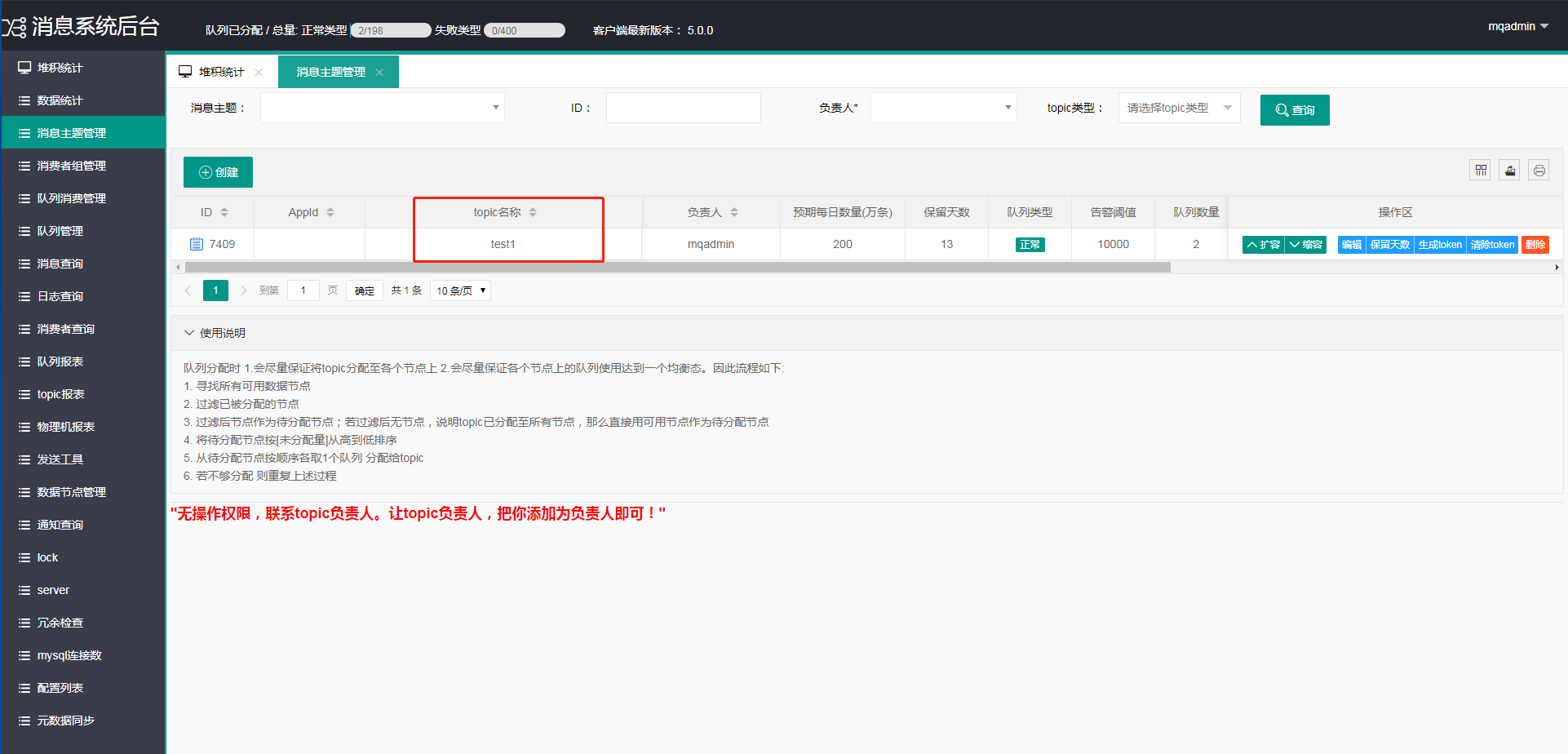The width and height of the screenshot is (1568, 754).
Task: Sort by 负责人 column arrows
Action: (734, 212)
